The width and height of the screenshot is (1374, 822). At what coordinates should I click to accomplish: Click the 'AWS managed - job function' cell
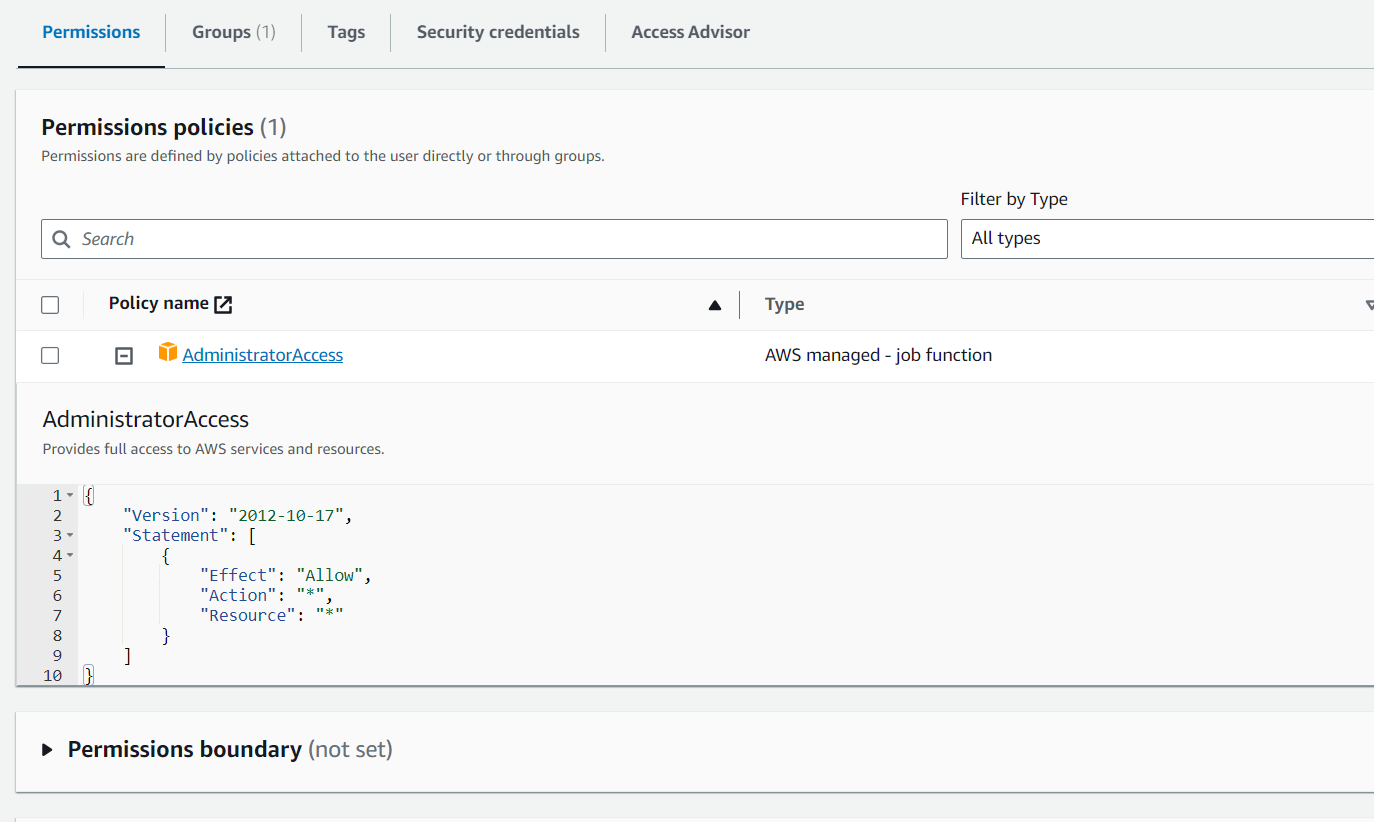coord(879,355)
